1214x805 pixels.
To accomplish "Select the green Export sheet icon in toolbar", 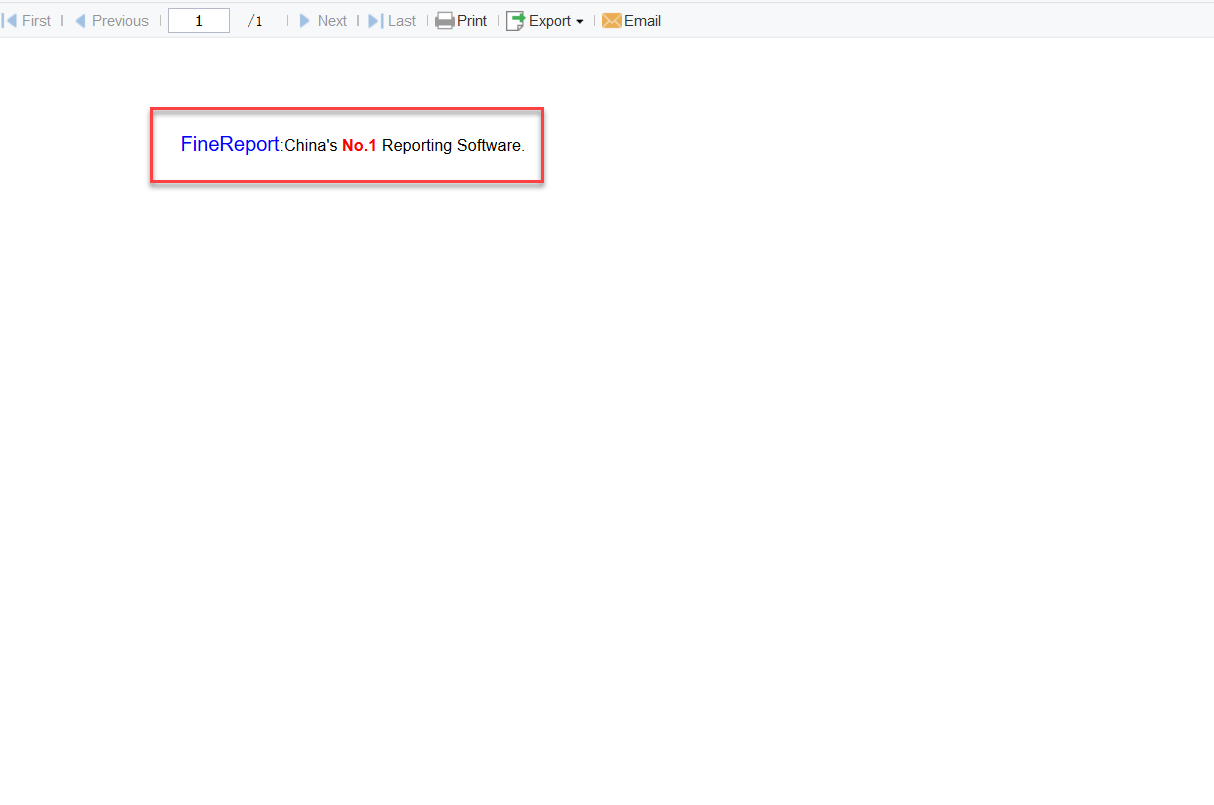I will 514,20.
